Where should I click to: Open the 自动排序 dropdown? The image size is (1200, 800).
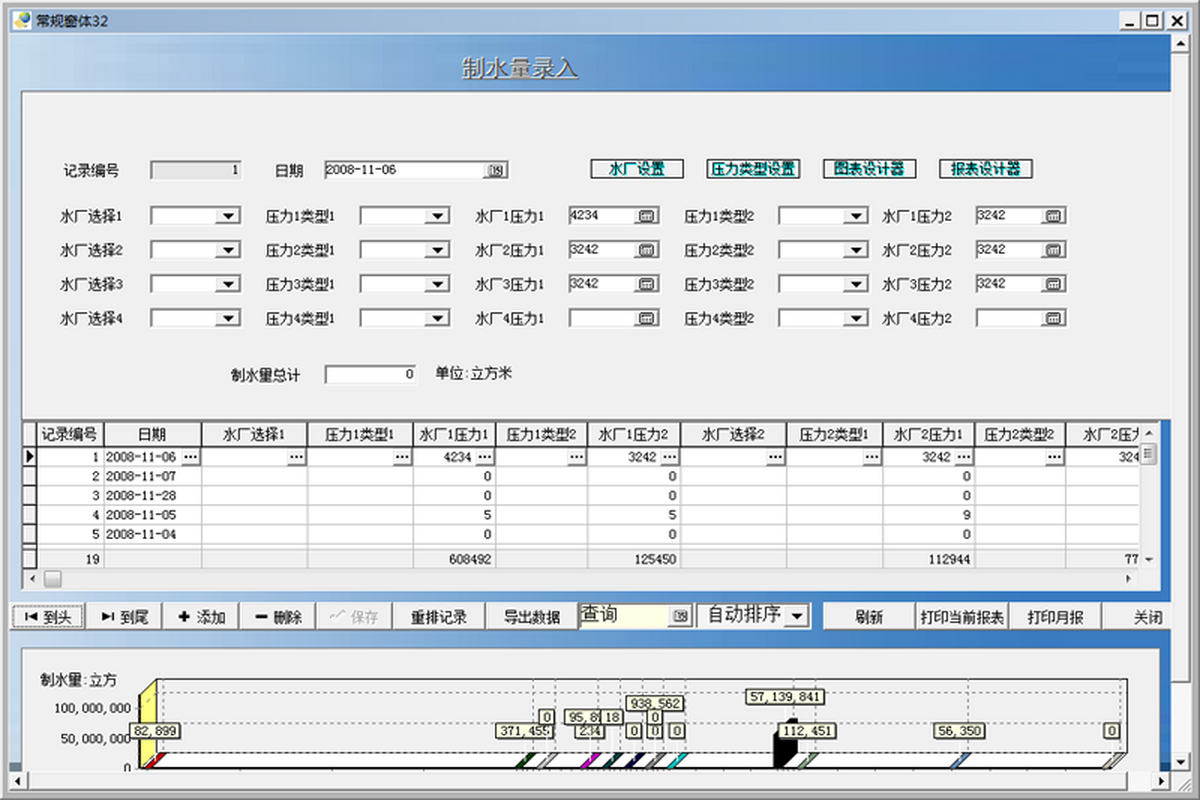(x=795, y=616)
